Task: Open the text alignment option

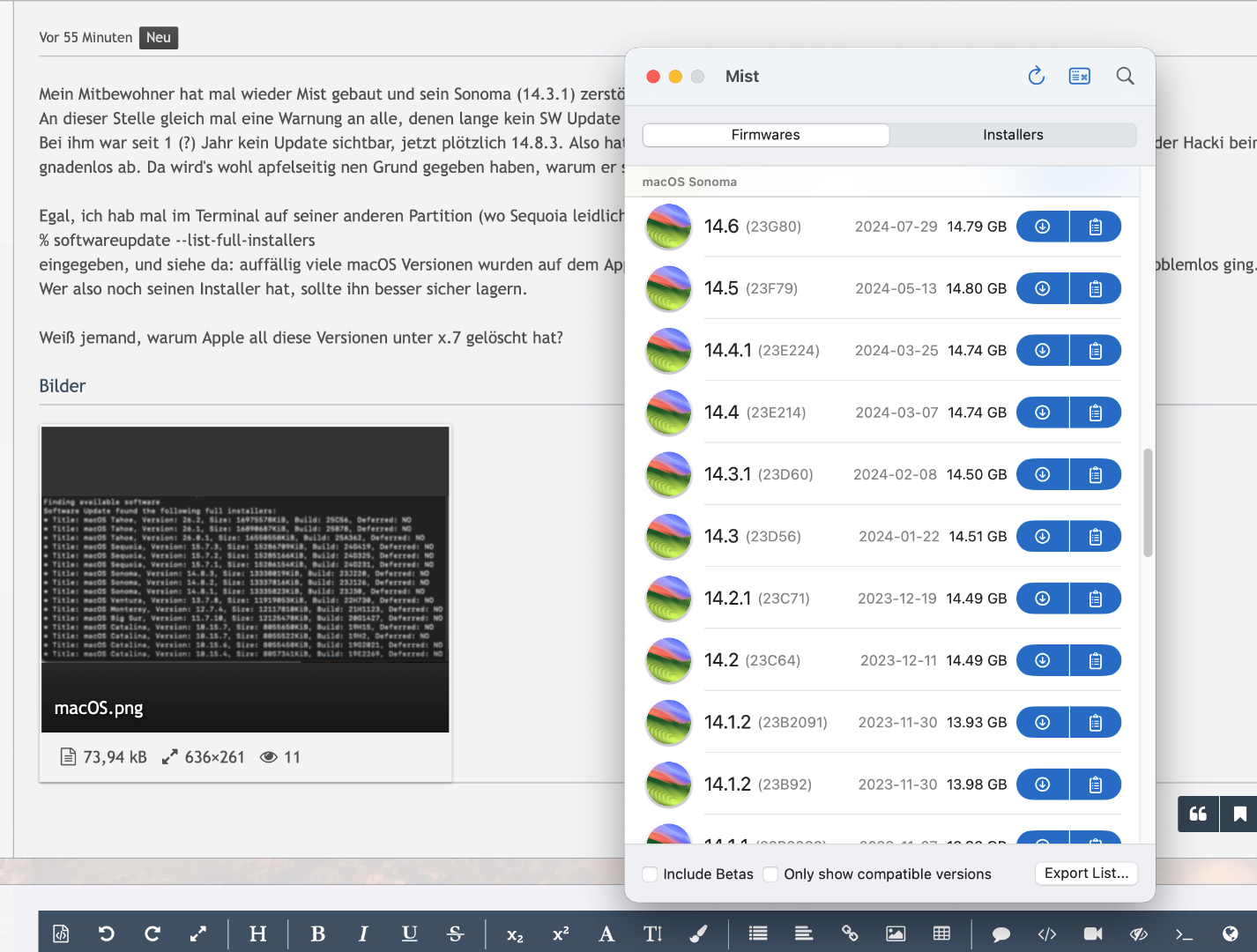Action: coord(804,933)
